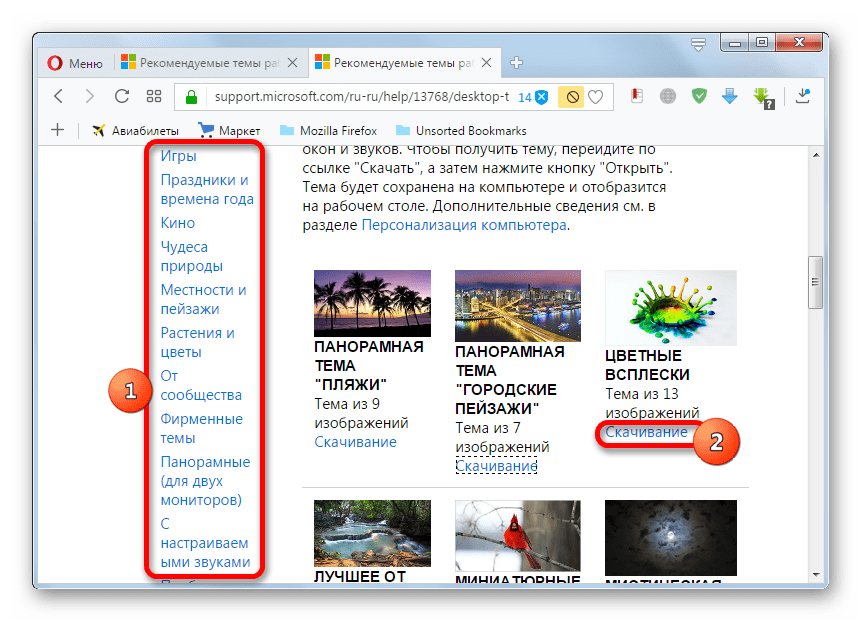Open the Маркет bookmark
This screenshot has width=862, height=622.
point(229,131)
